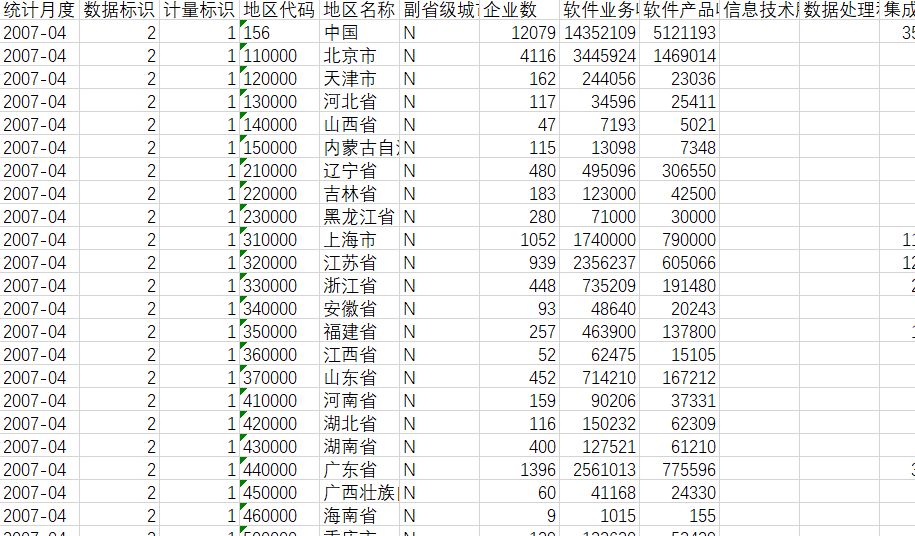Screen dimensions: 915x536
Task: Click the cell containing 安徽省
Action: (359, 309)
